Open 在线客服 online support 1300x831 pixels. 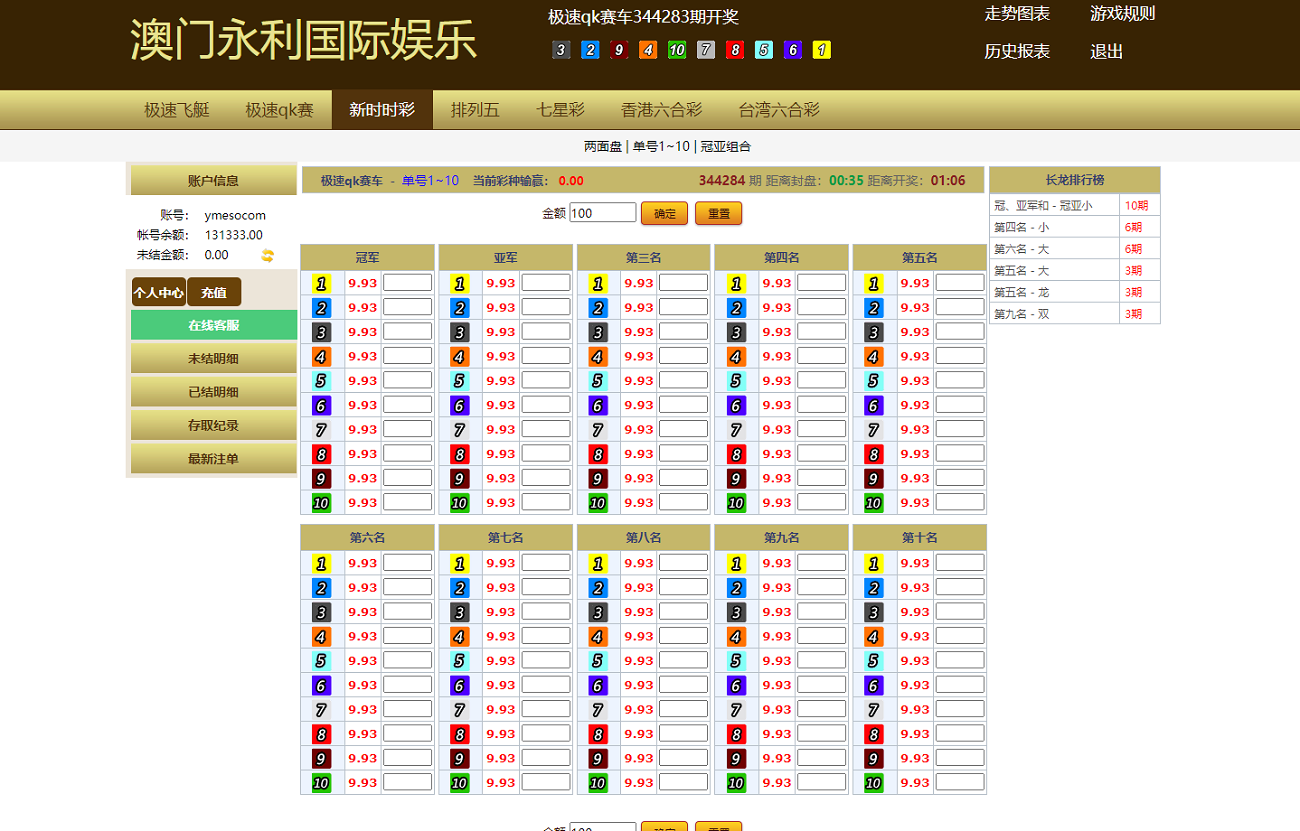coord(214,325)
